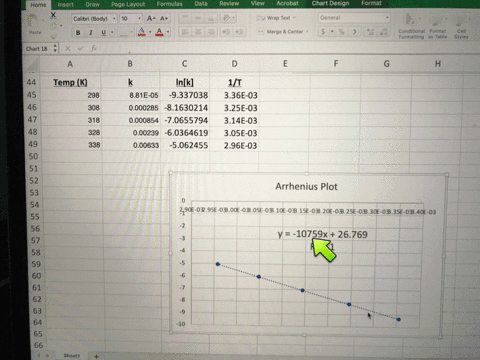Apply percent style format
The width and height of the screenshot is (480, 360).
[341, 32]
